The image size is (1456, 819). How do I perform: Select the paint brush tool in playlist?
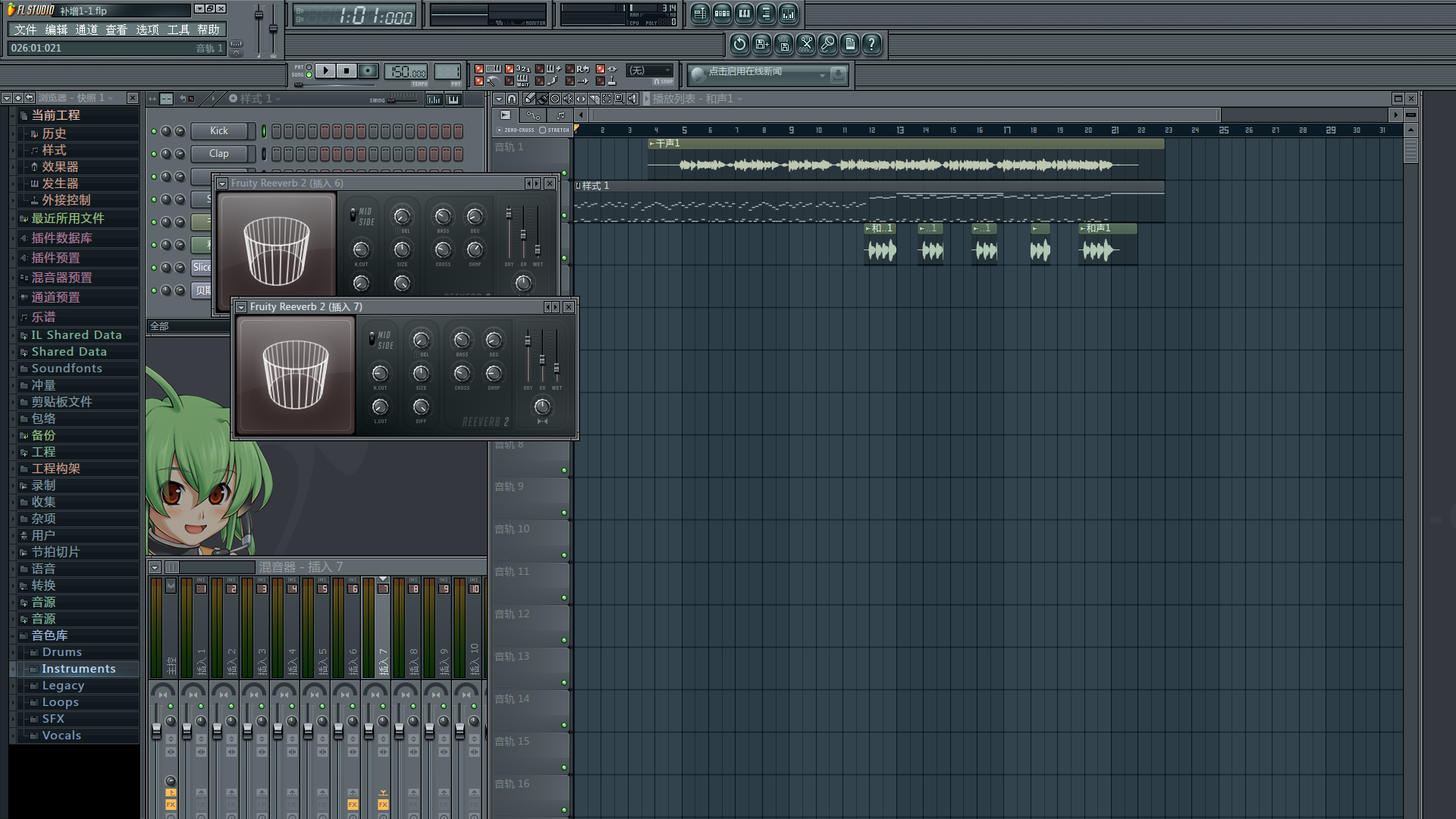point(542,99)
